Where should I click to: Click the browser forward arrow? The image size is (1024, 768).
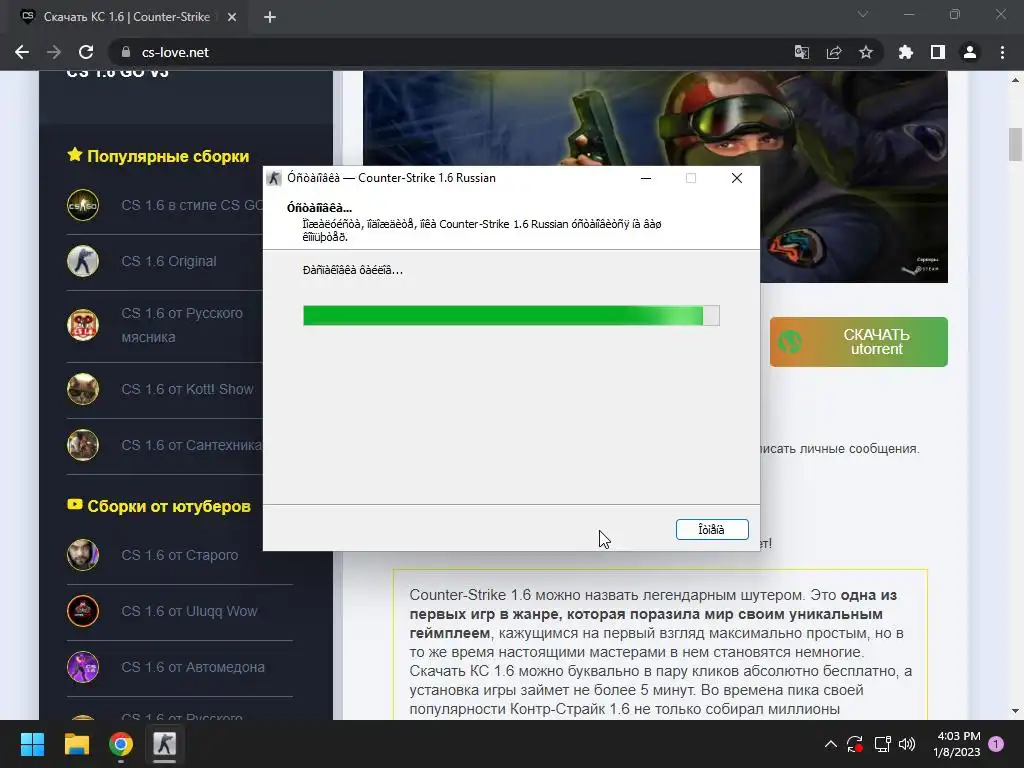[x=54, y=52]
